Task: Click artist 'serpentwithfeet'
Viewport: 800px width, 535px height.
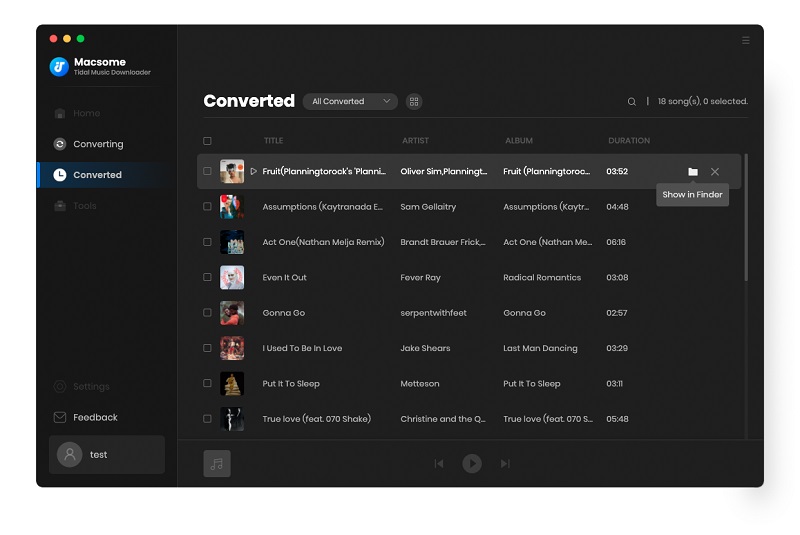Action: pos(433,313)
